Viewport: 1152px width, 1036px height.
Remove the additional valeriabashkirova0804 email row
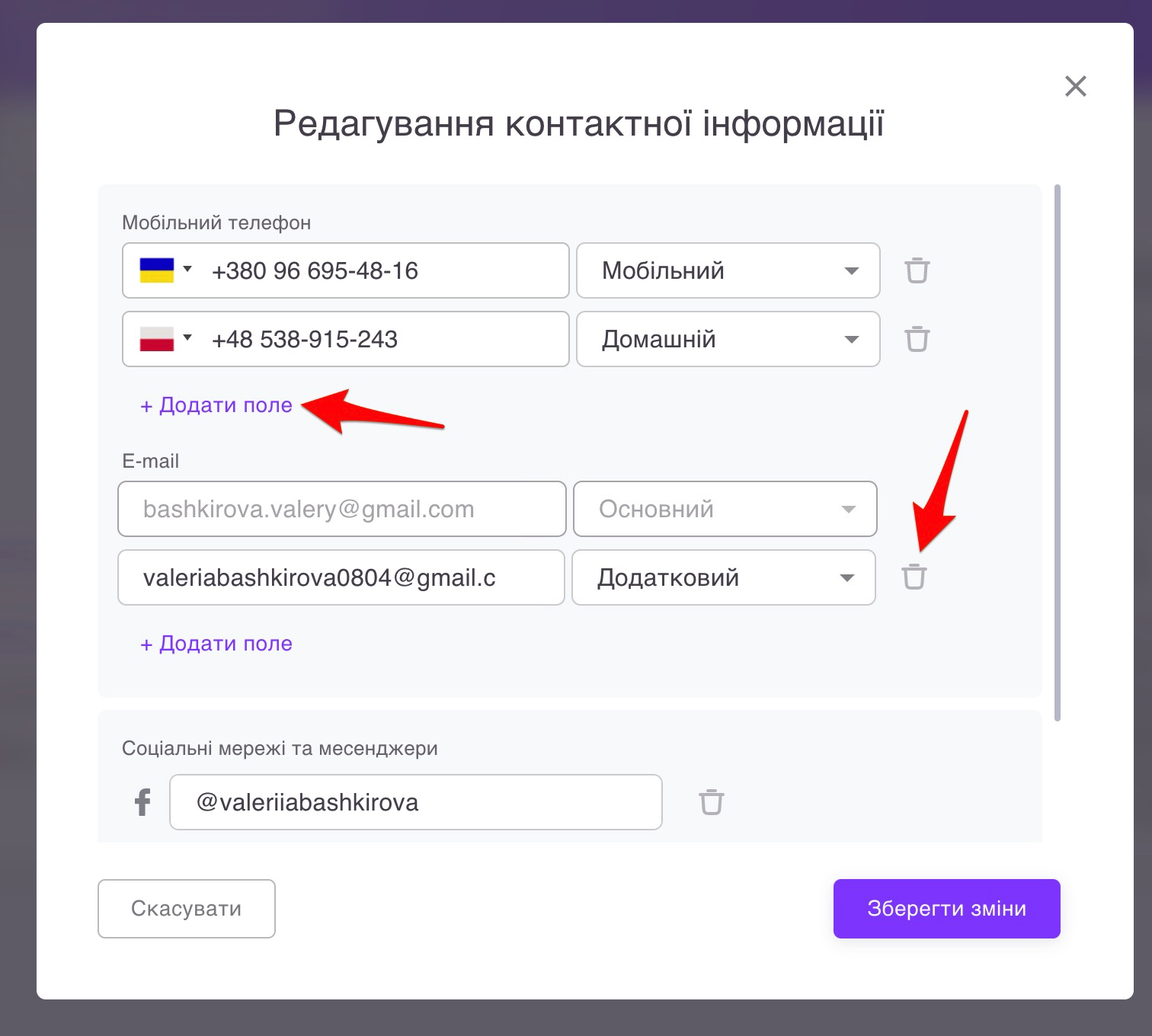914,577
